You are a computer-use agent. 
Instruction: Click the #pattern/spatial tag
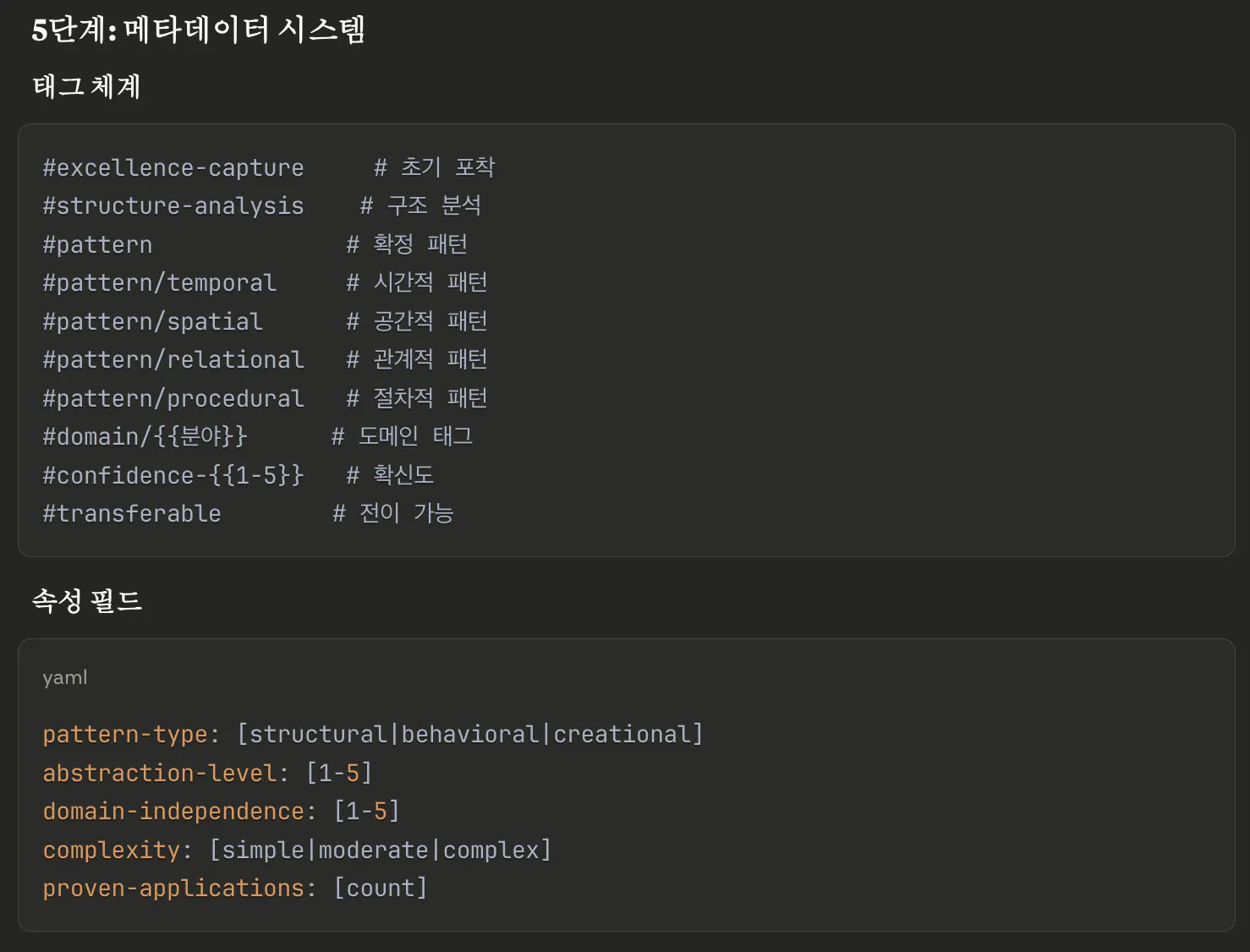153,322
